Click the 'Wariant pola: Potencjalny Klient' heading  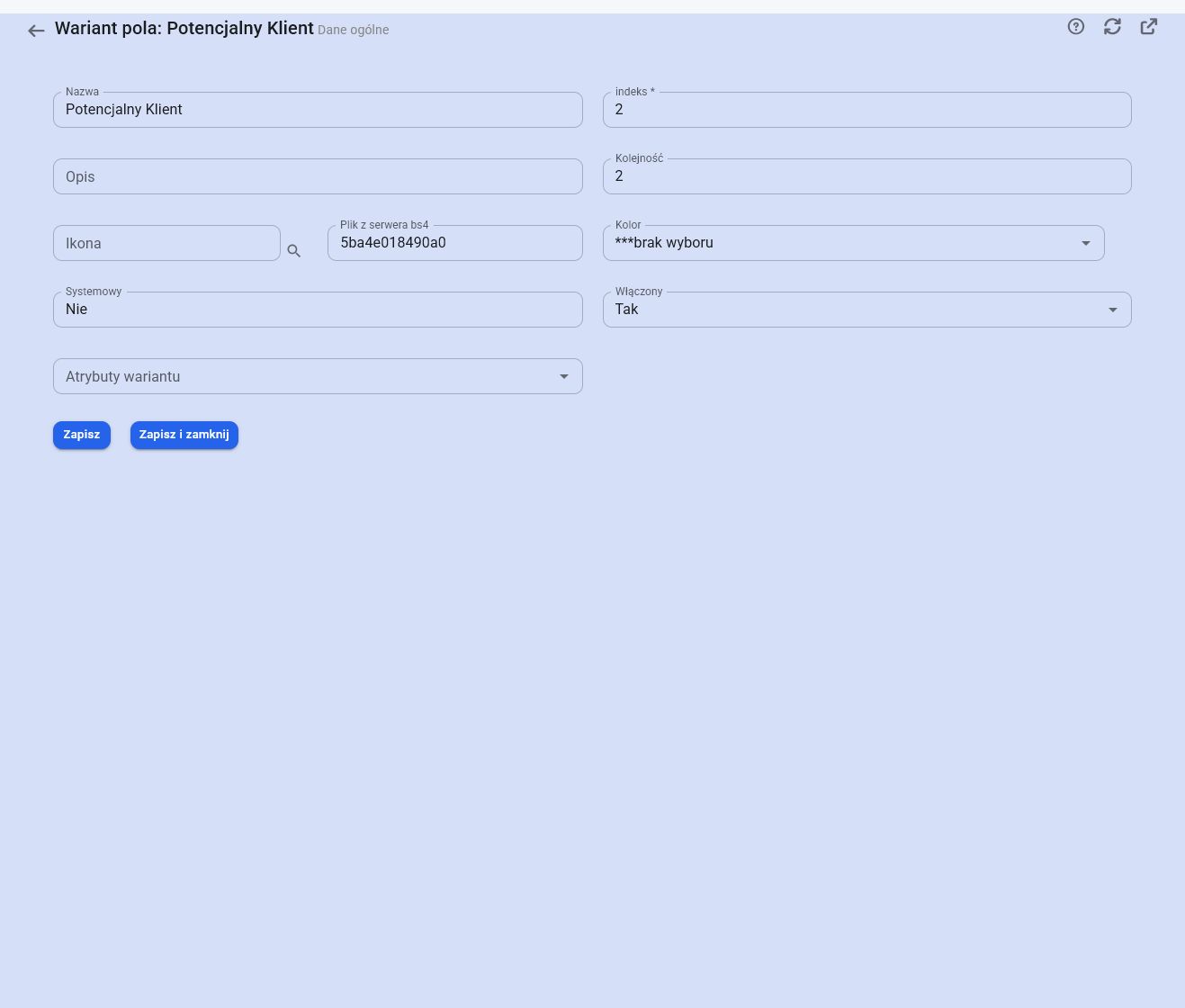pyautogui.click(x=184, y=28)
